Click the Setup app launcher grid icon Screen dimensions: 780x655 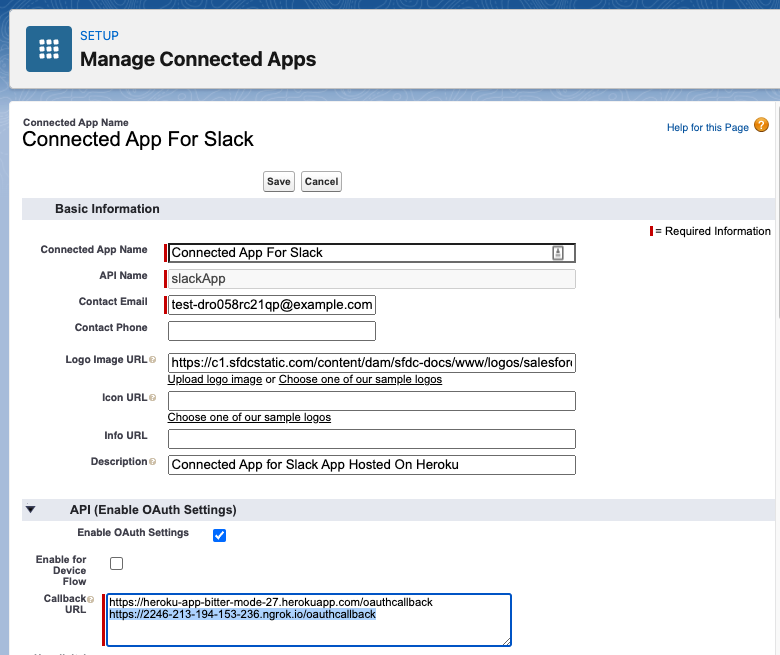49,49
